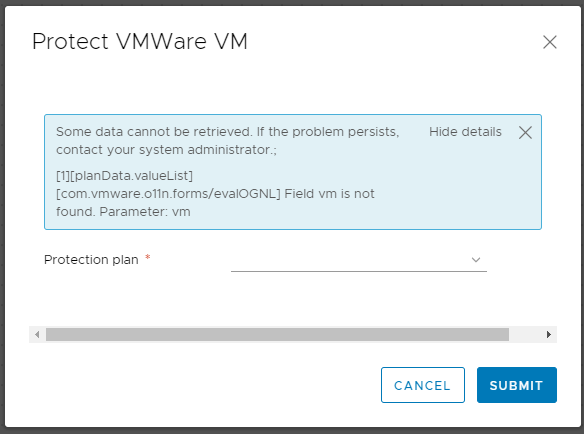Click the Hide details link
The image size is (584, 434).
click(x=465, y=132)
